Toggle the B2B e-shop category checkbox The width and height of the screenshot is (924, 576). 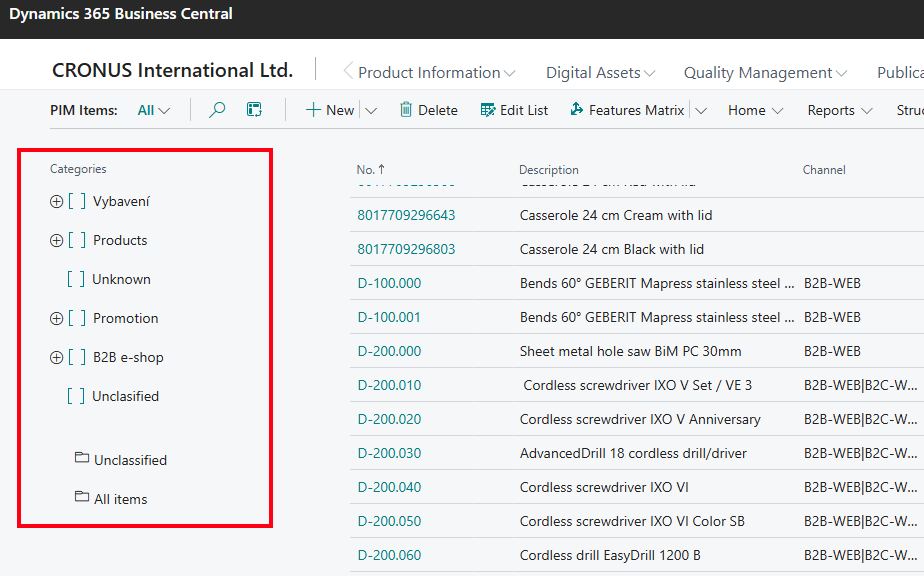77,358
